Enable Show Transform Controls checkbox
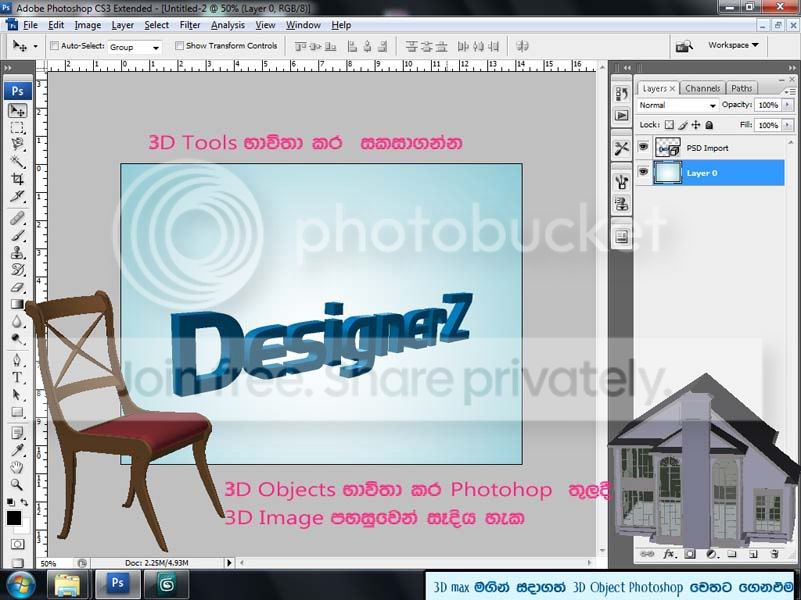801x600 pixels. (x=179, y=46)
